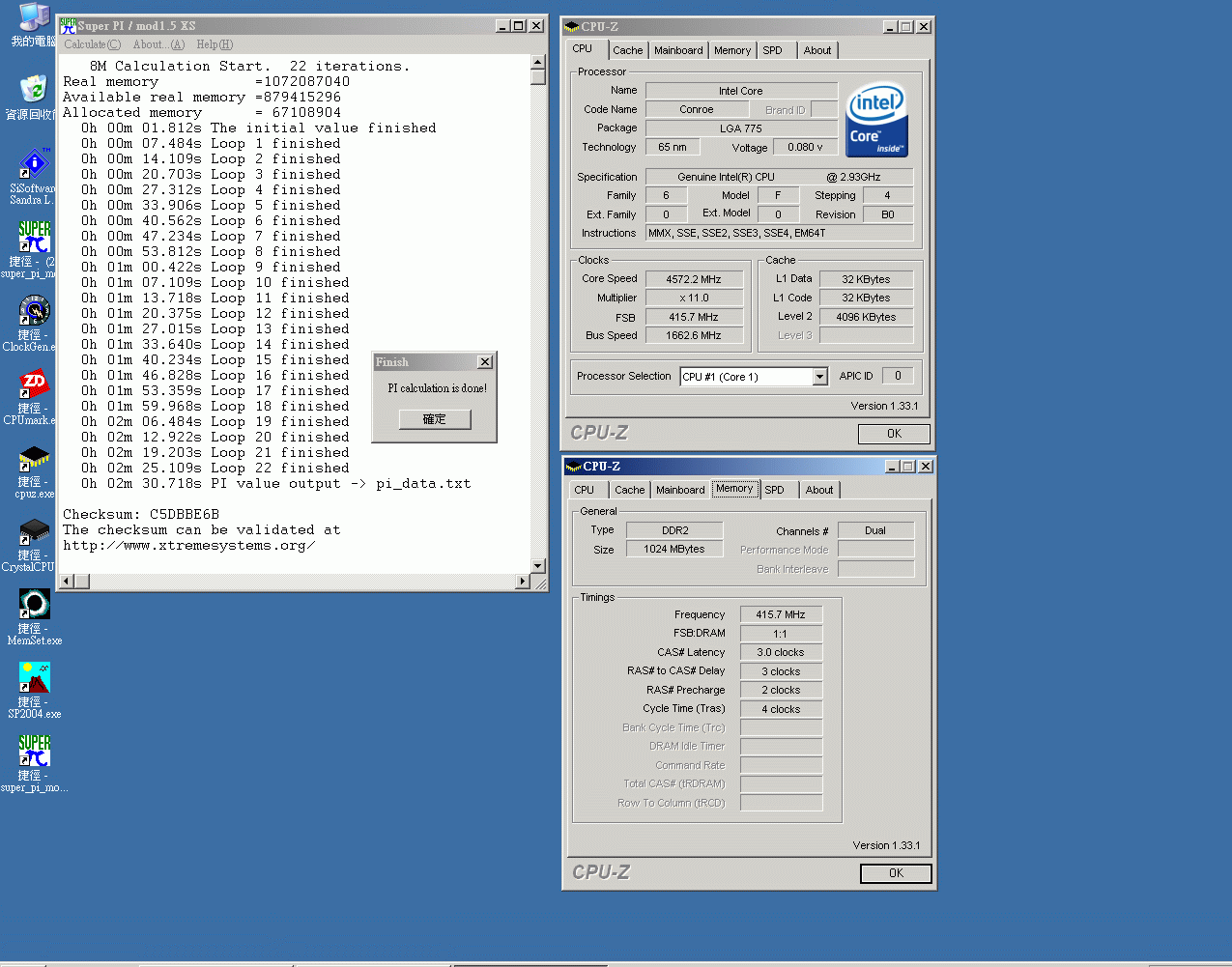
Task: Visit the xtremesystems.org checksum link
Action: (192, 545)
